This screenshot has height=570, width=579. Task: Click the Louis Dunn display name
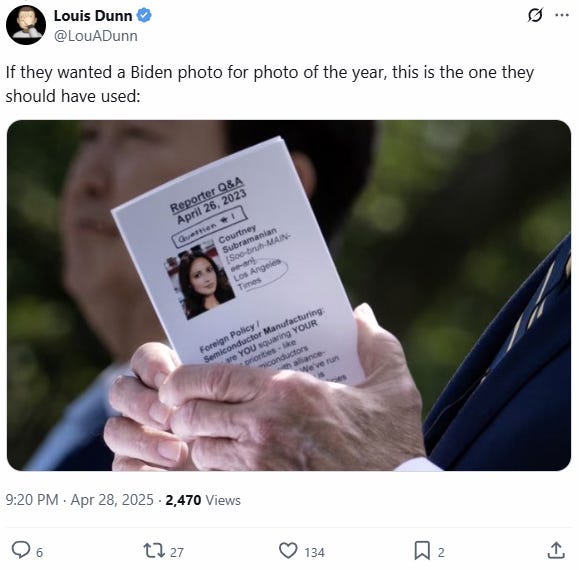(x=93, y=16)
